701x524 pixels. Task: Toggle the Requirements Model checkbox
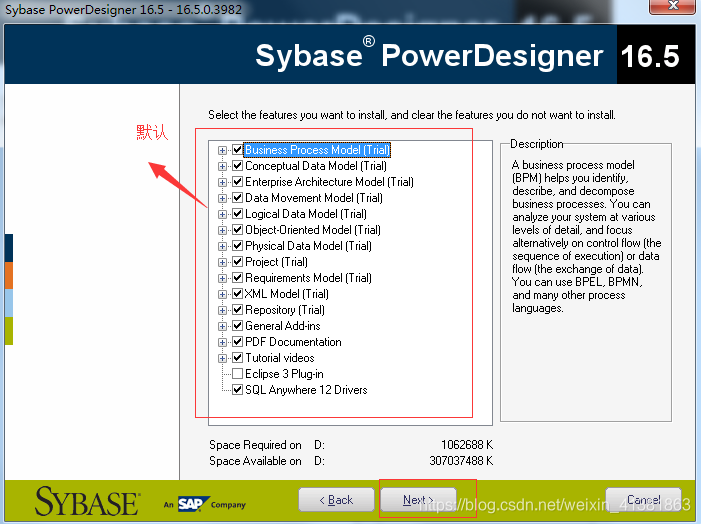[x=237, y=278]
